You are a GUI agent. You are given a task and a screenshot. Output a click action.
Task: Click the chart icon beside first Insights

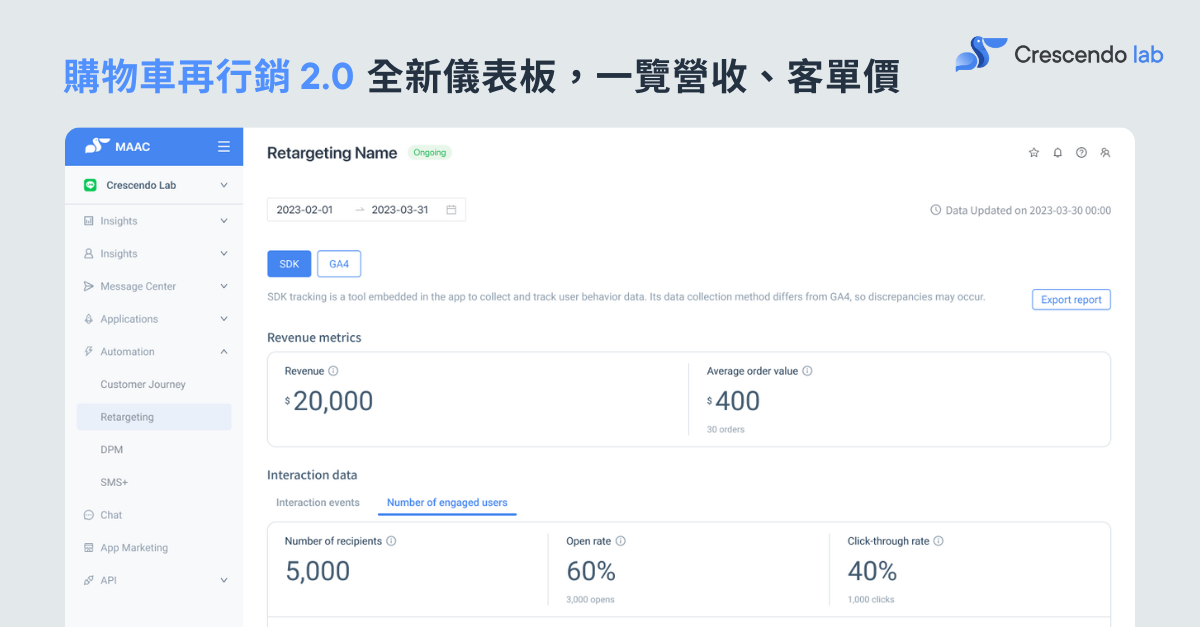tap(89, 221)
